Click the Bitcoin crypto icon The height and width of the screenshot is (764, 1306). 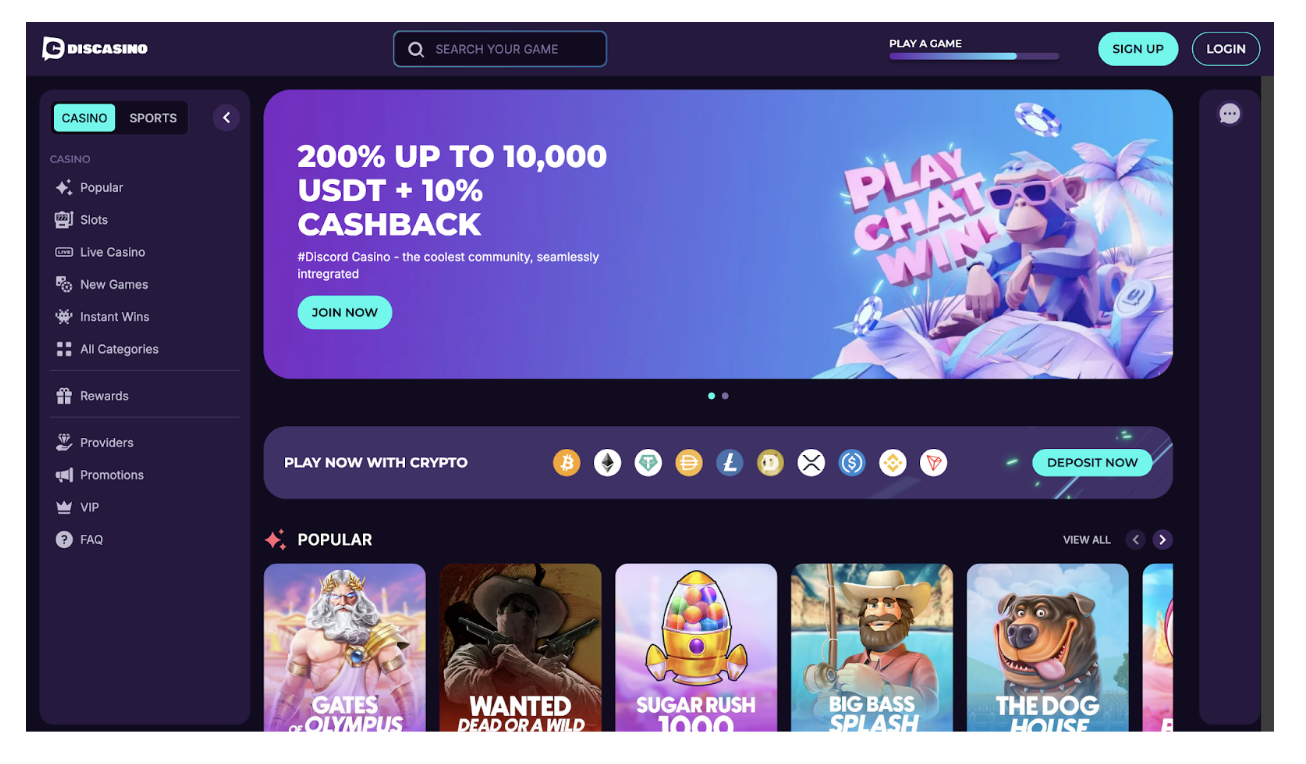(x=567, y=463)
